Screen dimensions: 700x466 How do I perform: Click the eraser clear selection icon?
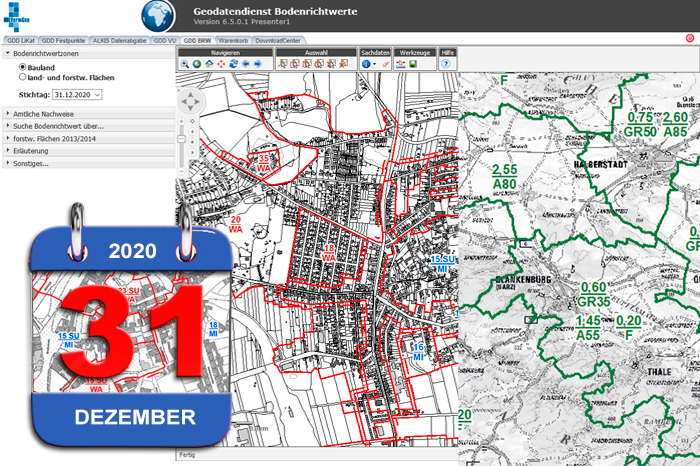[384, 64]
